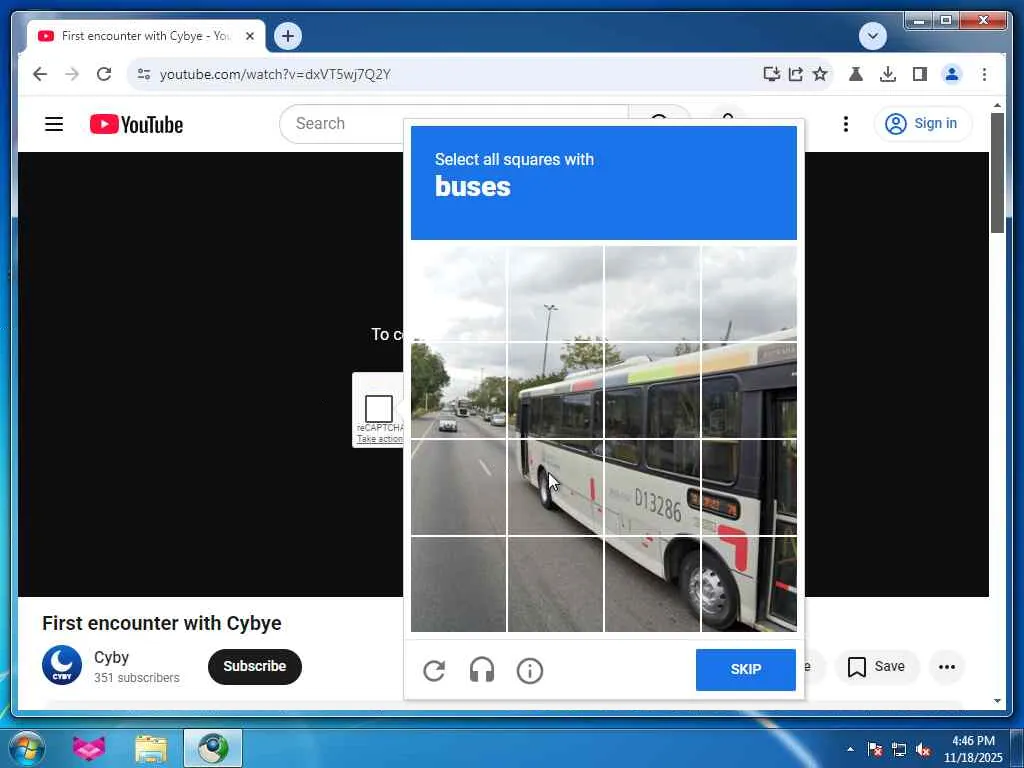
Task: Open captcha help info icon
Action: (530, 671)
